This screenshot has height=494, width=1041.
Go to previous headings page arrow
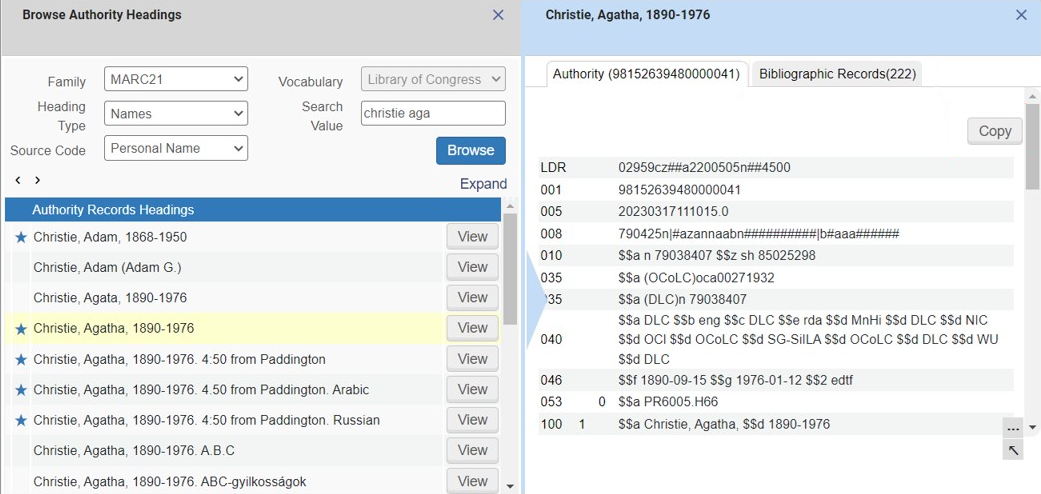pos(18,180)
